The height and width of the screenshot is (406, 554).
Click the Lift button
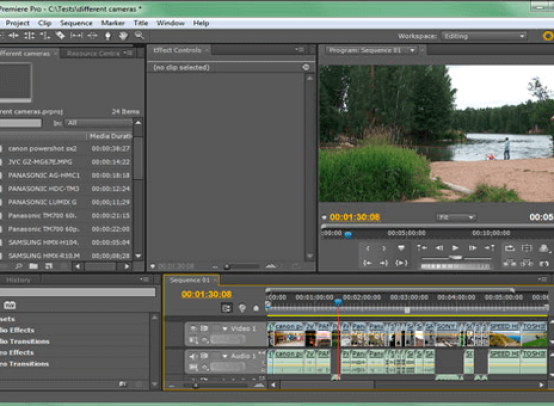pos(509,263)
